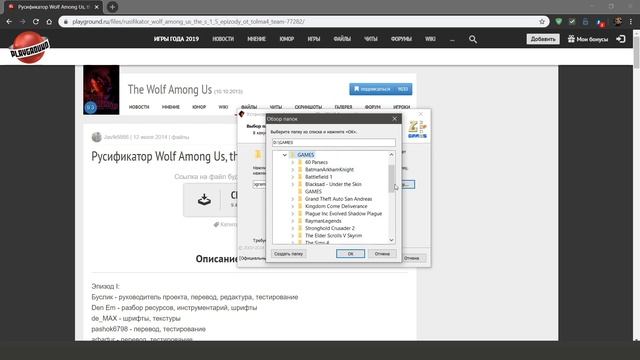Click OK in folder browse dialog
Screen dimensions: 640x360
[350, 254]
